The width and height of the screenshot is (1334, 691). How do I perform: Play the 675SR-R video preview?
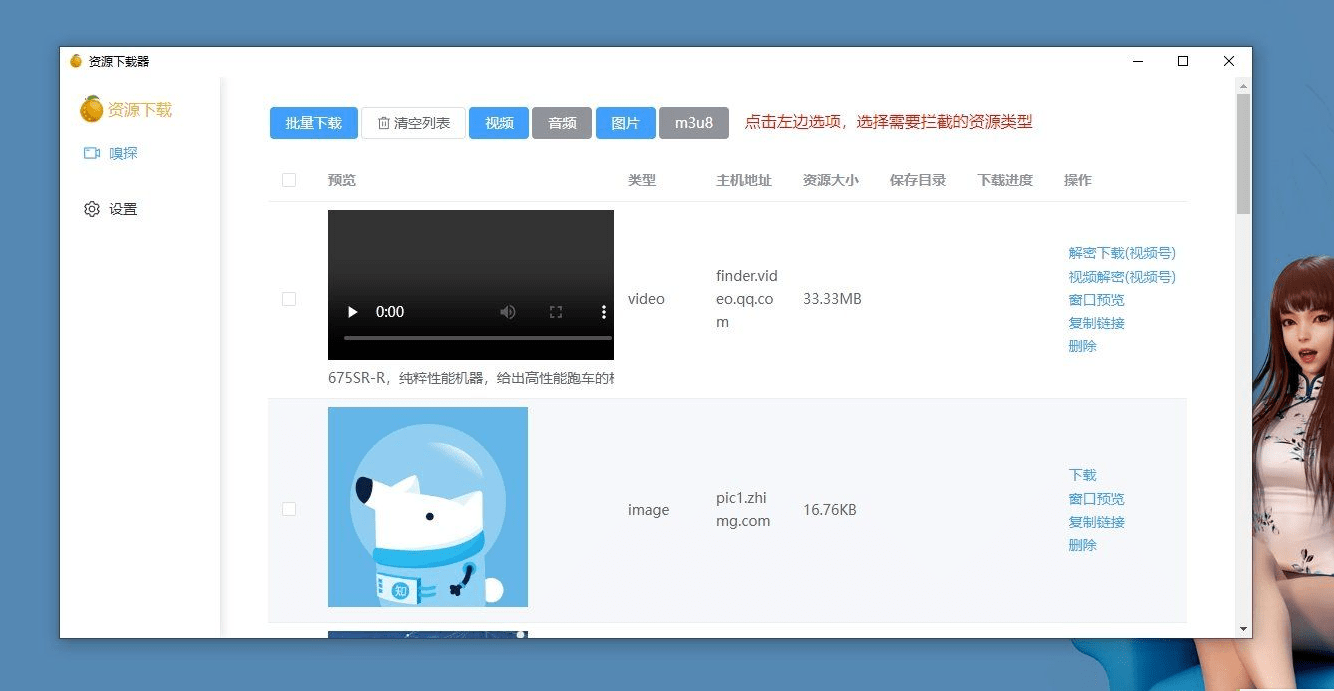(x=352, y=312)
